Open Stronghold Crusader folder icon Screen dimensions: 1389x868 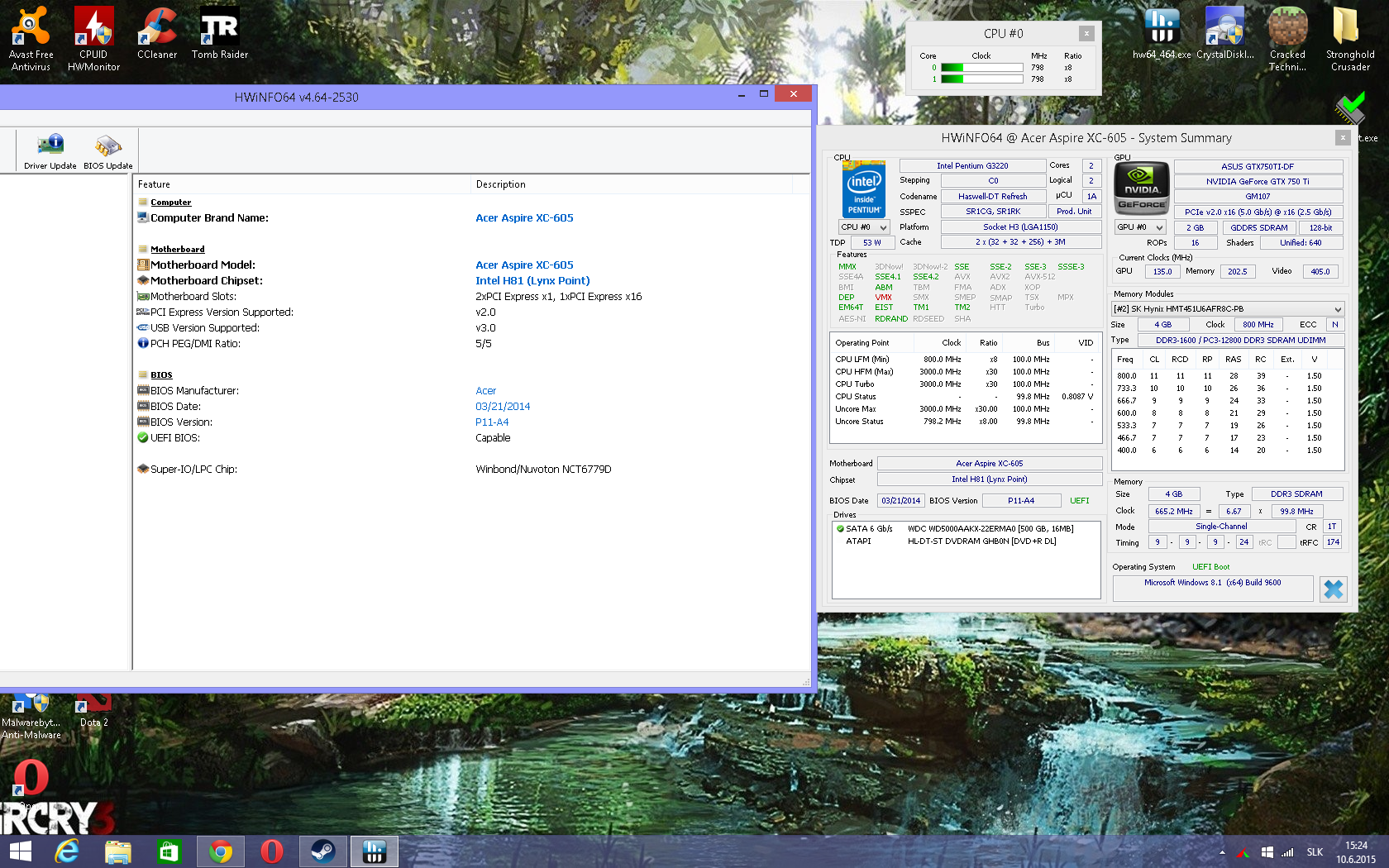(1350, 38)
